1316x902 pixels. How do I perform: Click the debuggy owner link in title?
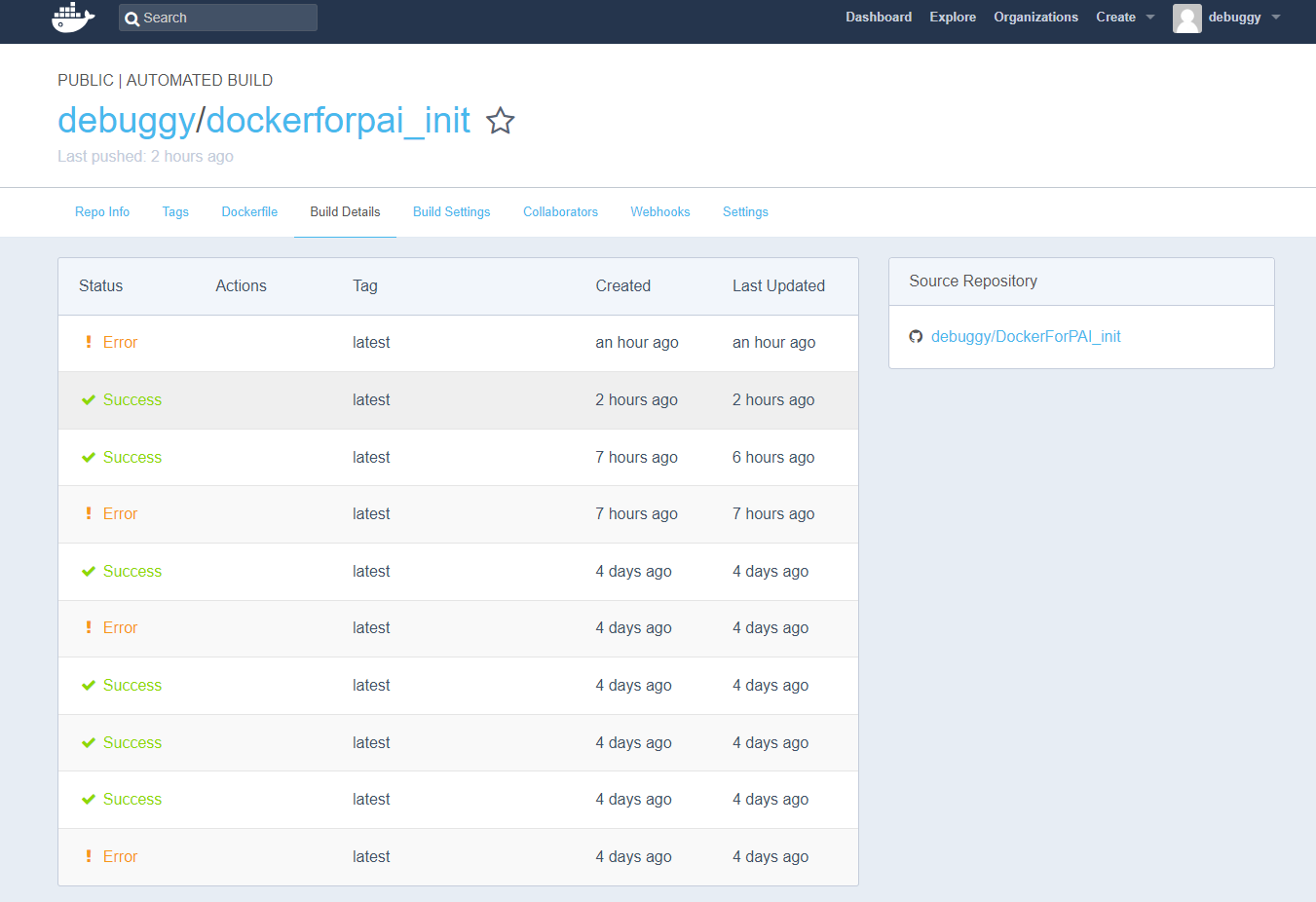[x=127, y=121]
